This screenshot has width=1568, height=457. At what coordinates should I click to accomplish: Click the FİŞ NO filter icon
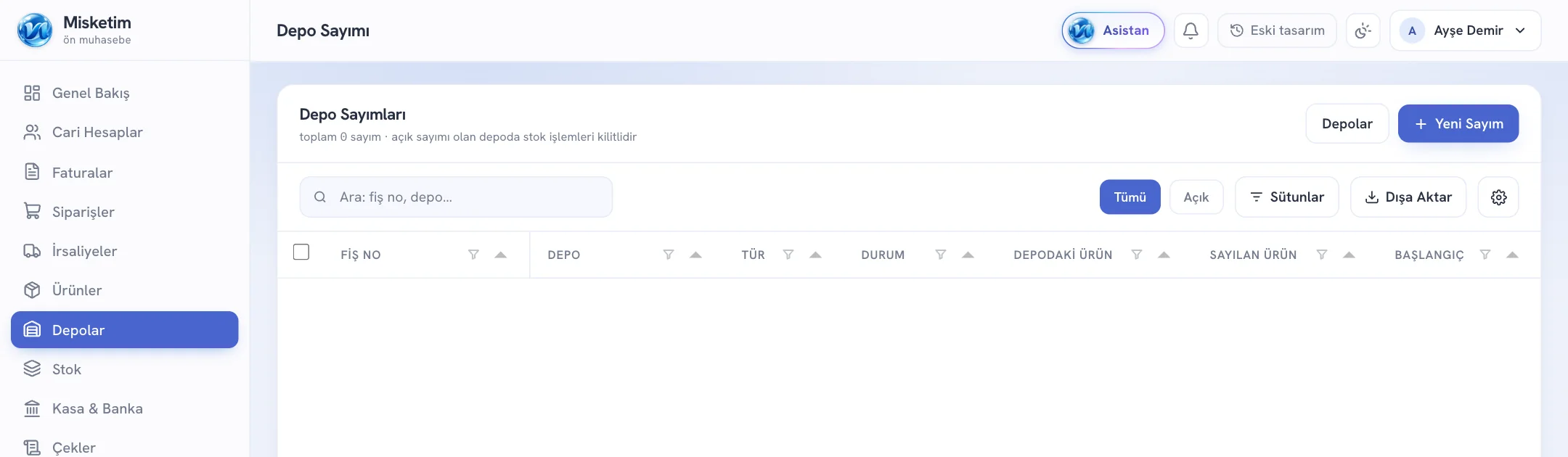pos(473,255)
